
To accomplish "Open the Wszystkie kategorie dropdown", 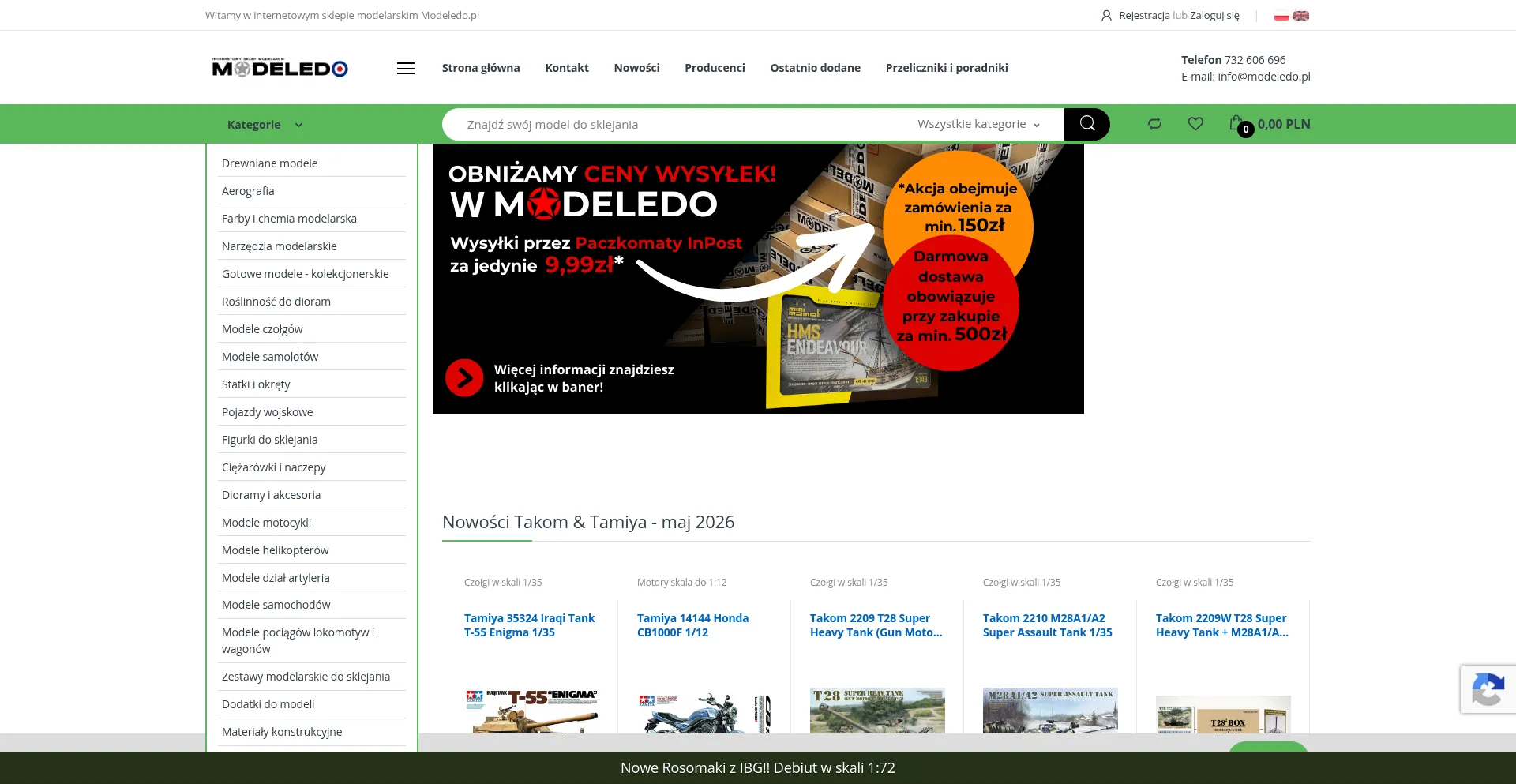I will [978, 124].
